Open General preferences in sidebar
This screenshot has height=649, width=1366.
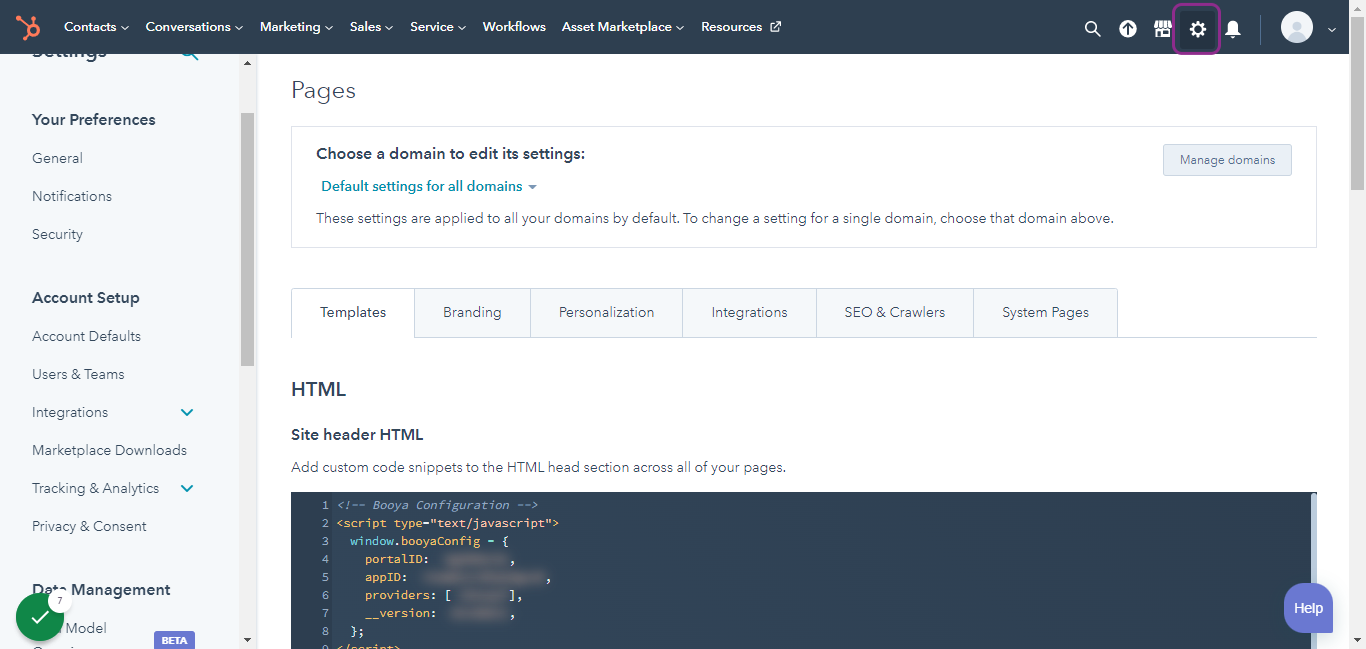pyautogui.click(x=57, y=158)
